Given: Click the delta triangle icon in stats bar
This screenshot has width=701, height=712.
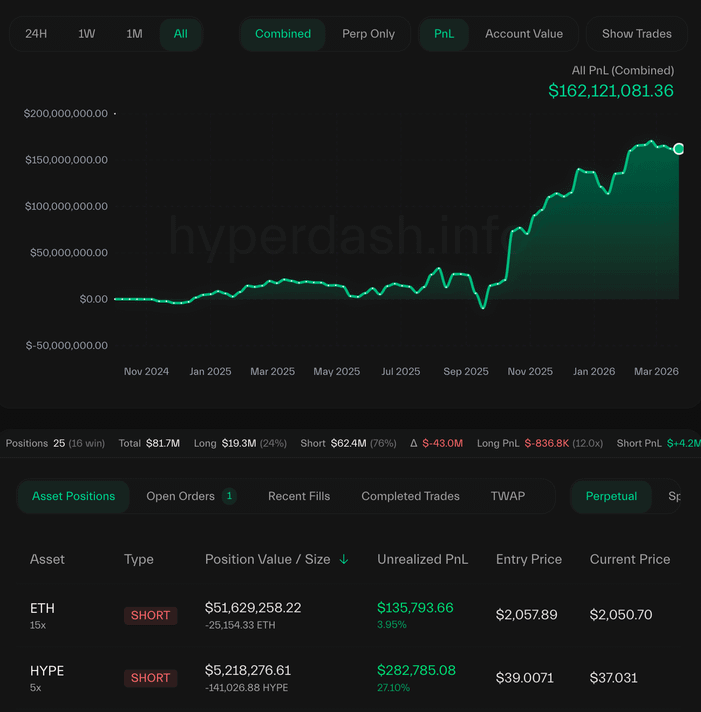Looking at the screenshot, I should click(x=414, y=443).
